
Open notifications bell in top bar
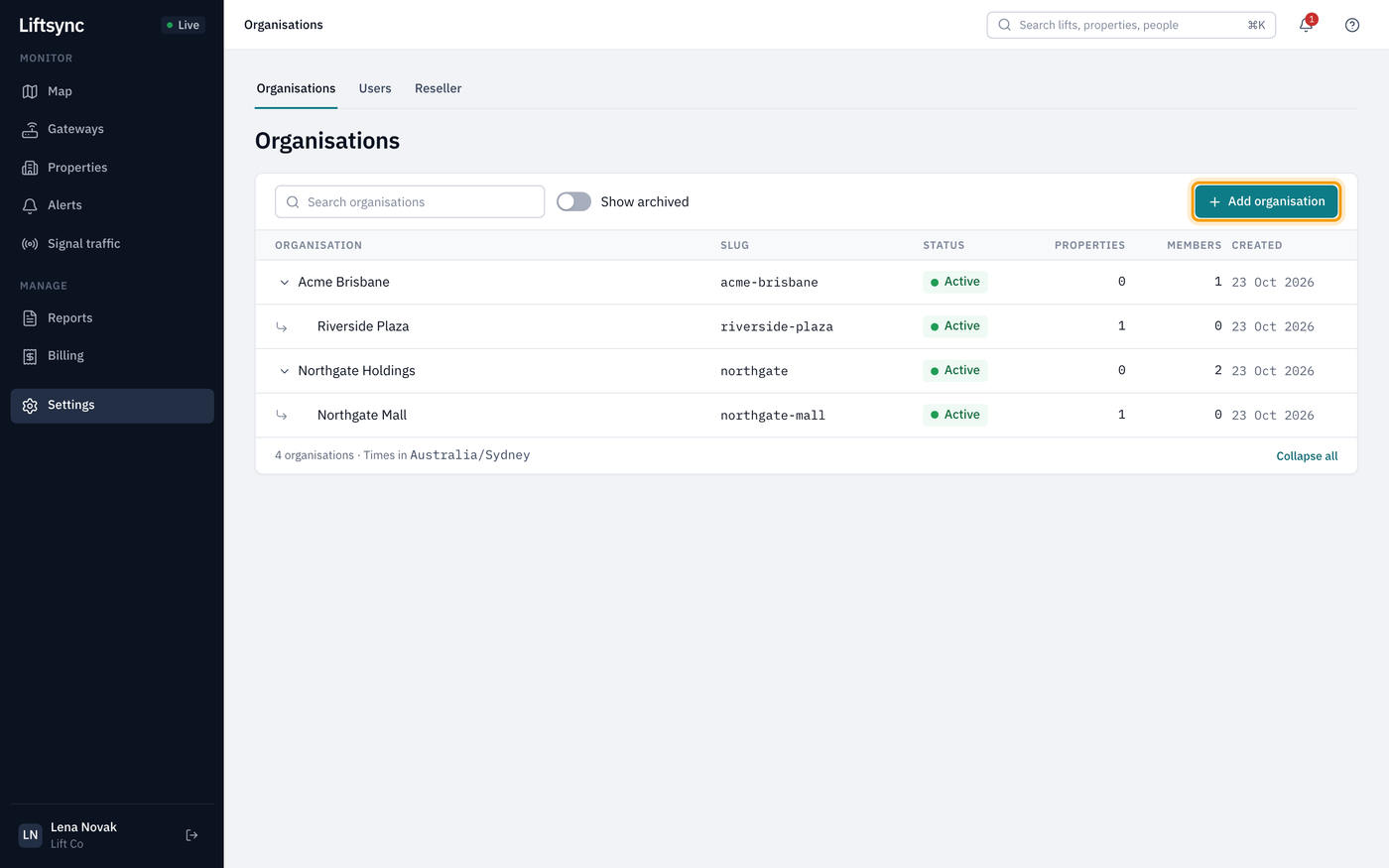pos(1306,25)
